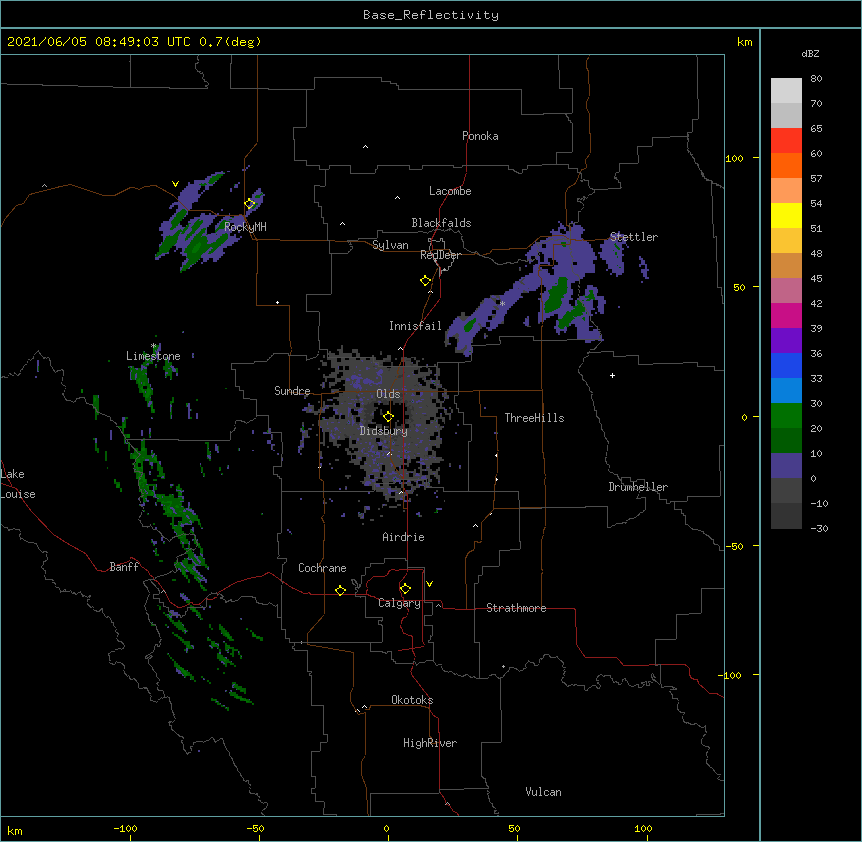Click the green 30 dBZ legend swatch
862x842 pixels.
click(786, 416)
